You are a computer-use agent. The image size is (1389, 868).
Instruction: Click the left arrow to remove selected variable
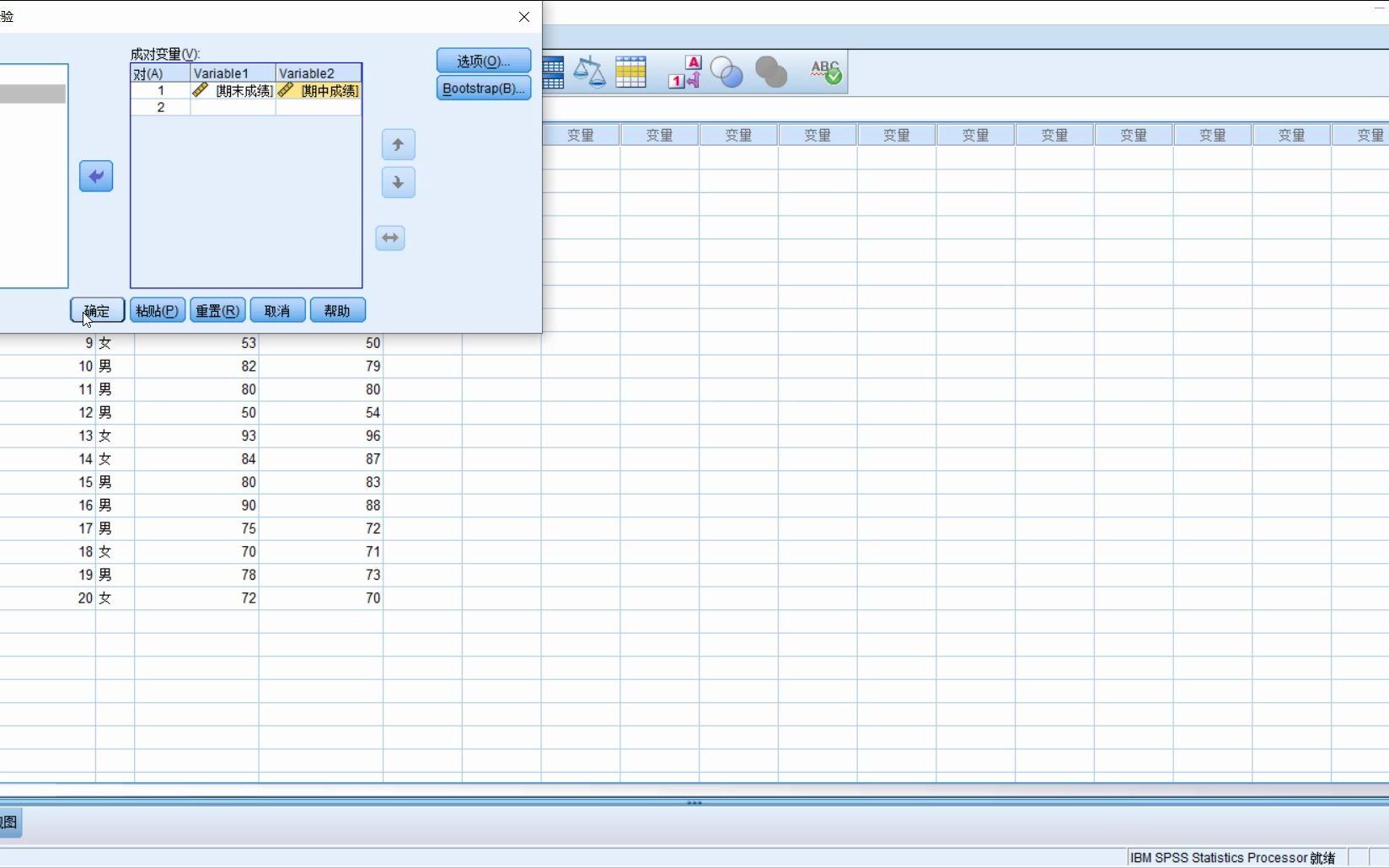[x=95, y=176]
